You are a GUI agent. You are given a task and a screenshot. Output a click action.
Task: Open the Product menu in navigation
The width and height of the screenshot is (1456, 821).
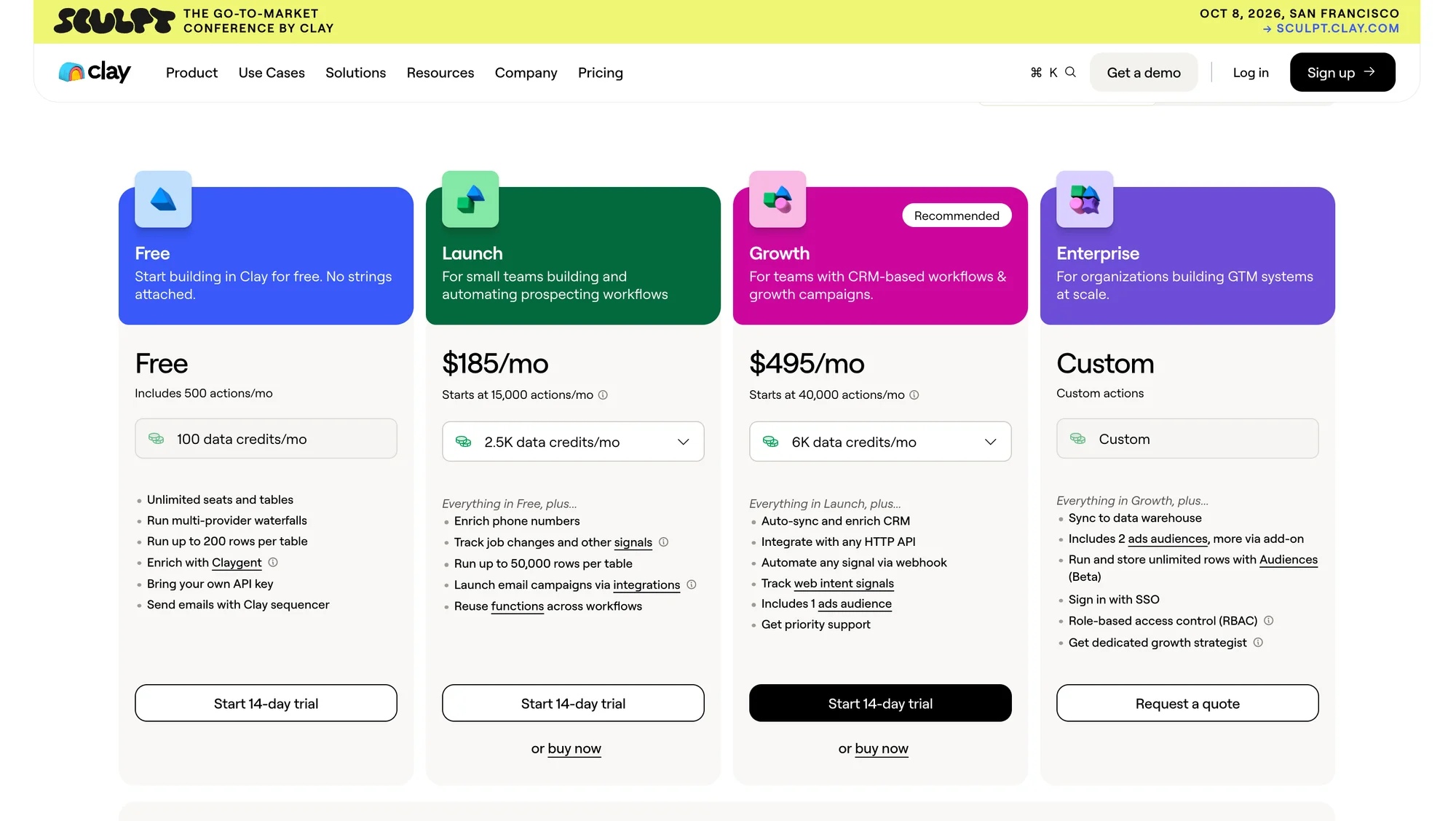[x=191, y=73]
